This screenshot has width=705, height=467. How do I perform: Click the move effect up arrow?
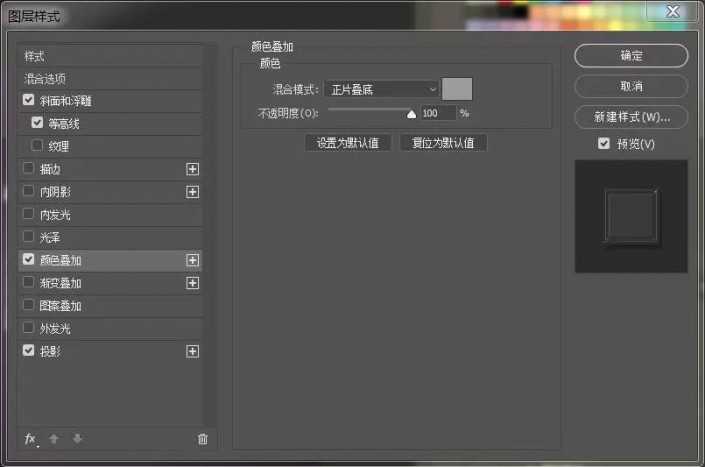pyautogui.click(x=55, y=439)
